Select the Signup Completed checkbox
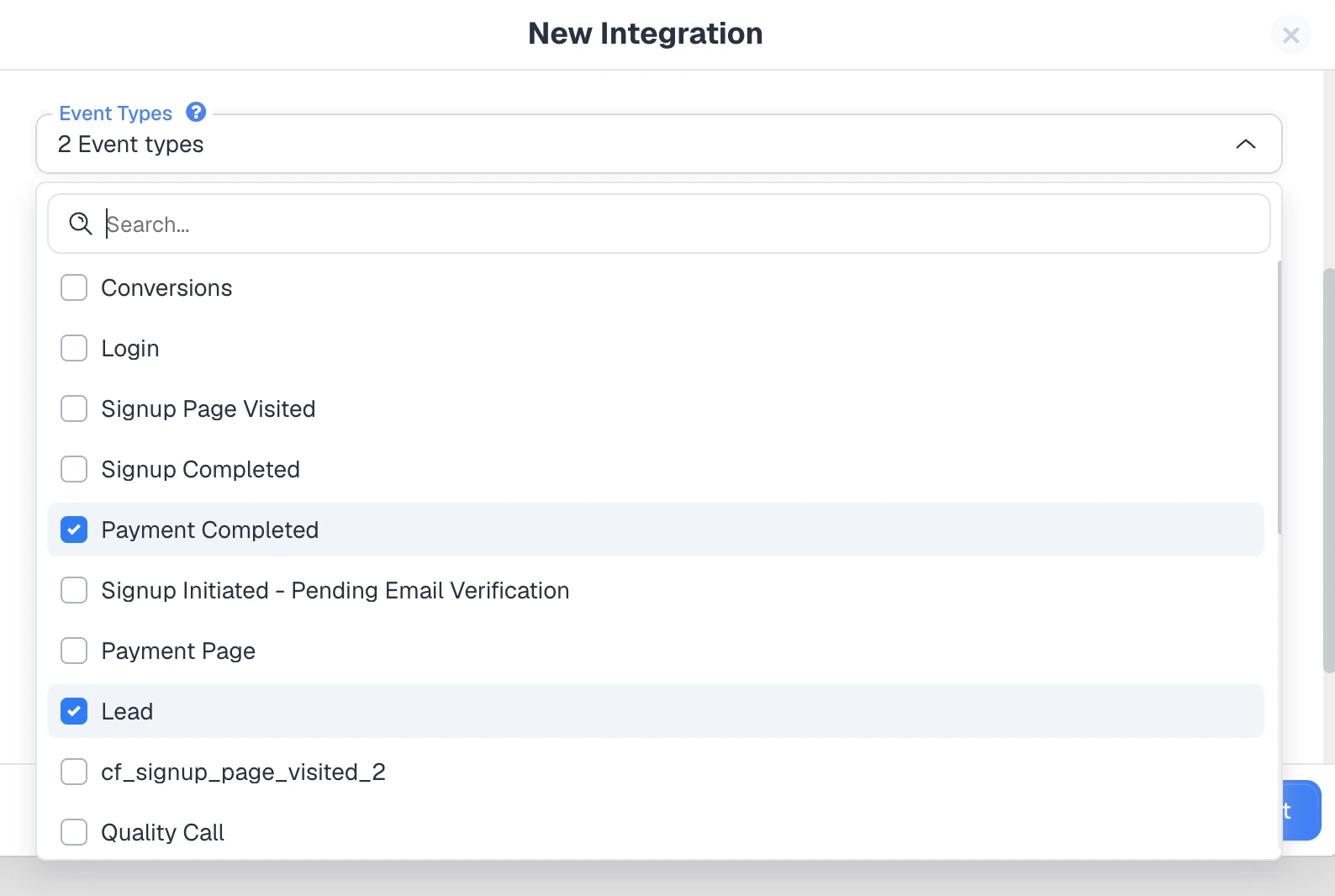This screenshot has width=1335, height=896. (x=74, y=469)
